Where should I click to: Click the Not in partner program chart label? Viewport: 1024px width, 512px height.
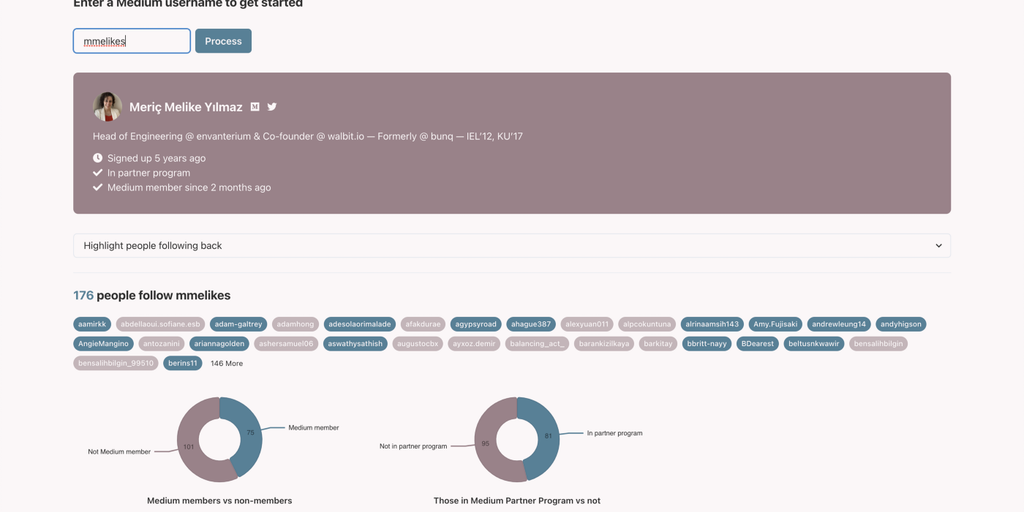413,446
